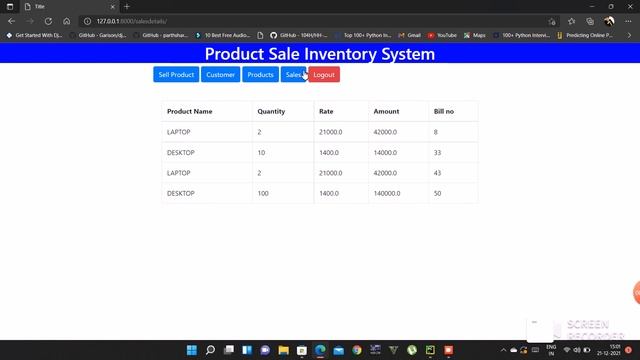This screenshot has width=640, height=360.
Task: Select LAPTOP in the bill 8 row
Action: pyautogui.click(x=179, y=132)
